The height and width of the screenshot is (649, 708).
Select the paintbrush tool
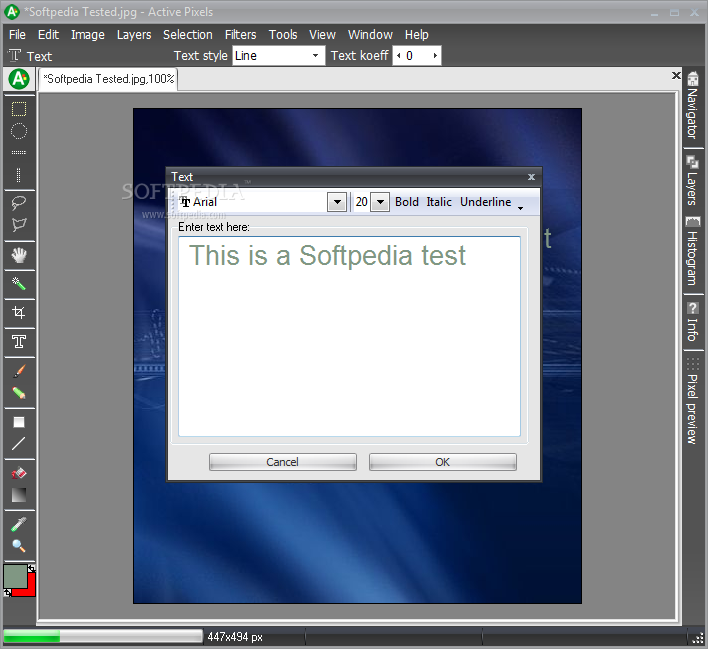[19, 371]
